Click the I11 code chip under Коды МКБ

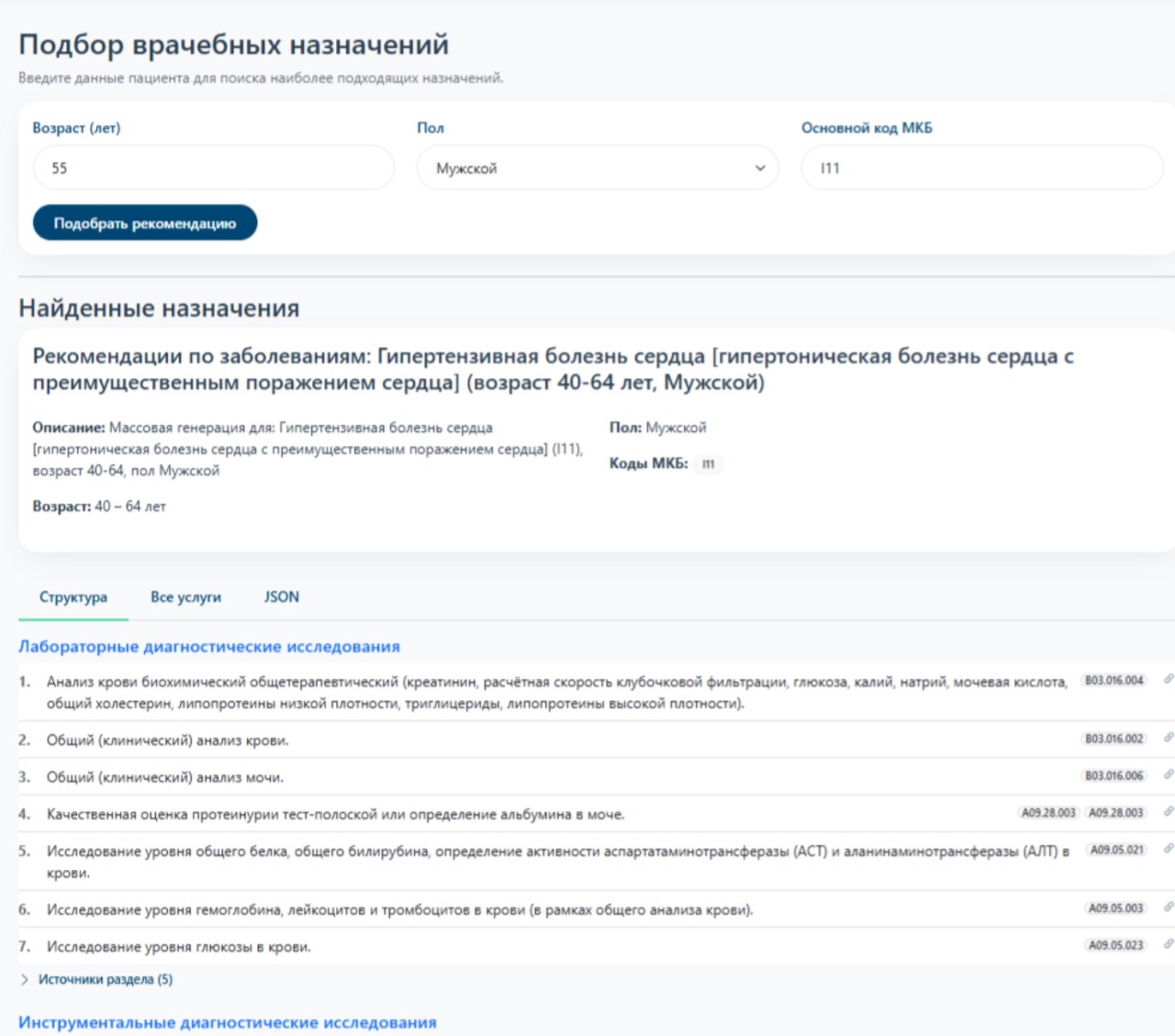point(711,465)
